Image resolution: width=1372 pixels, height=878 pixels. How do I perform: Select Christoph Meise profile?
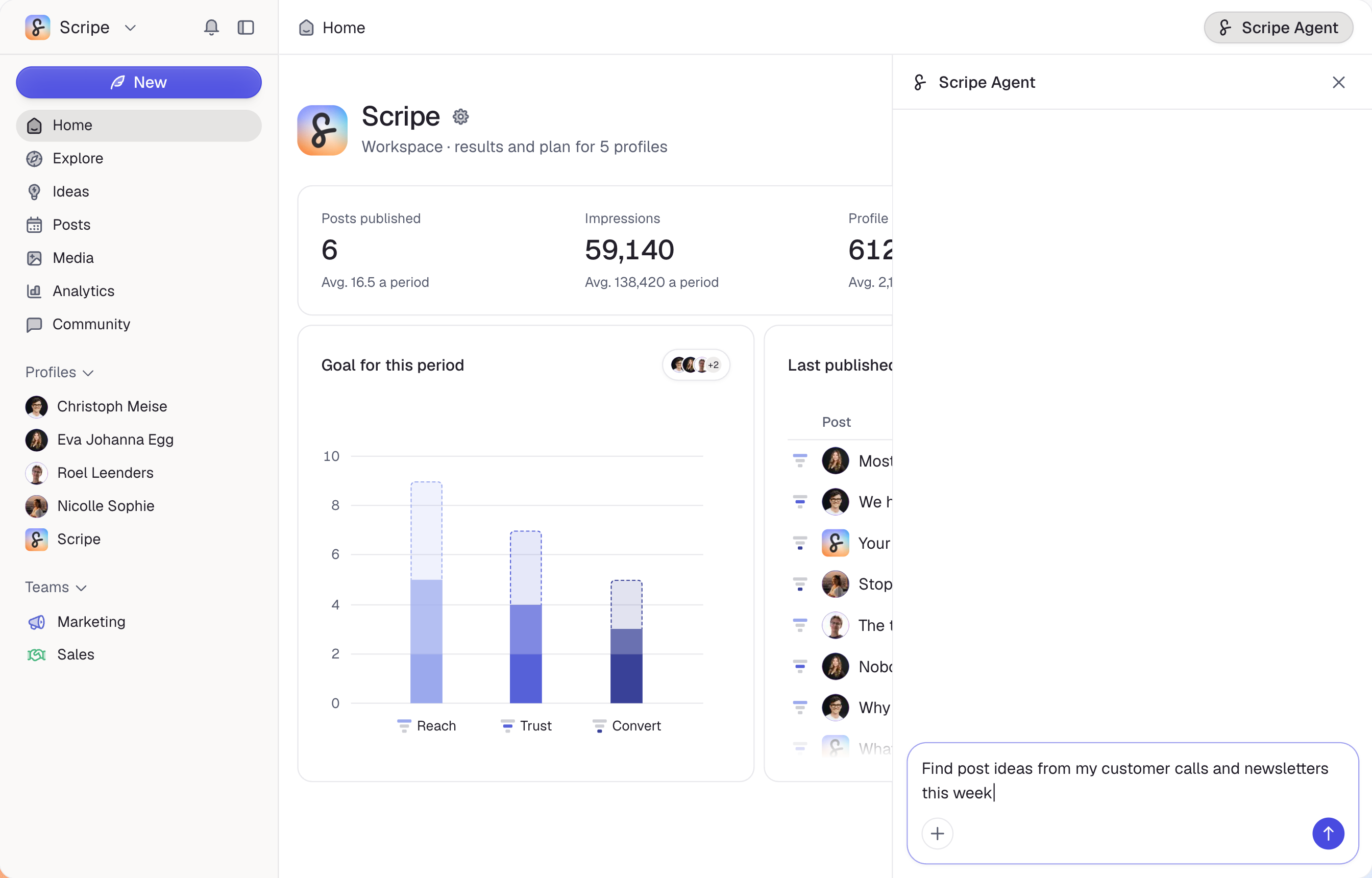pos(138,406)
